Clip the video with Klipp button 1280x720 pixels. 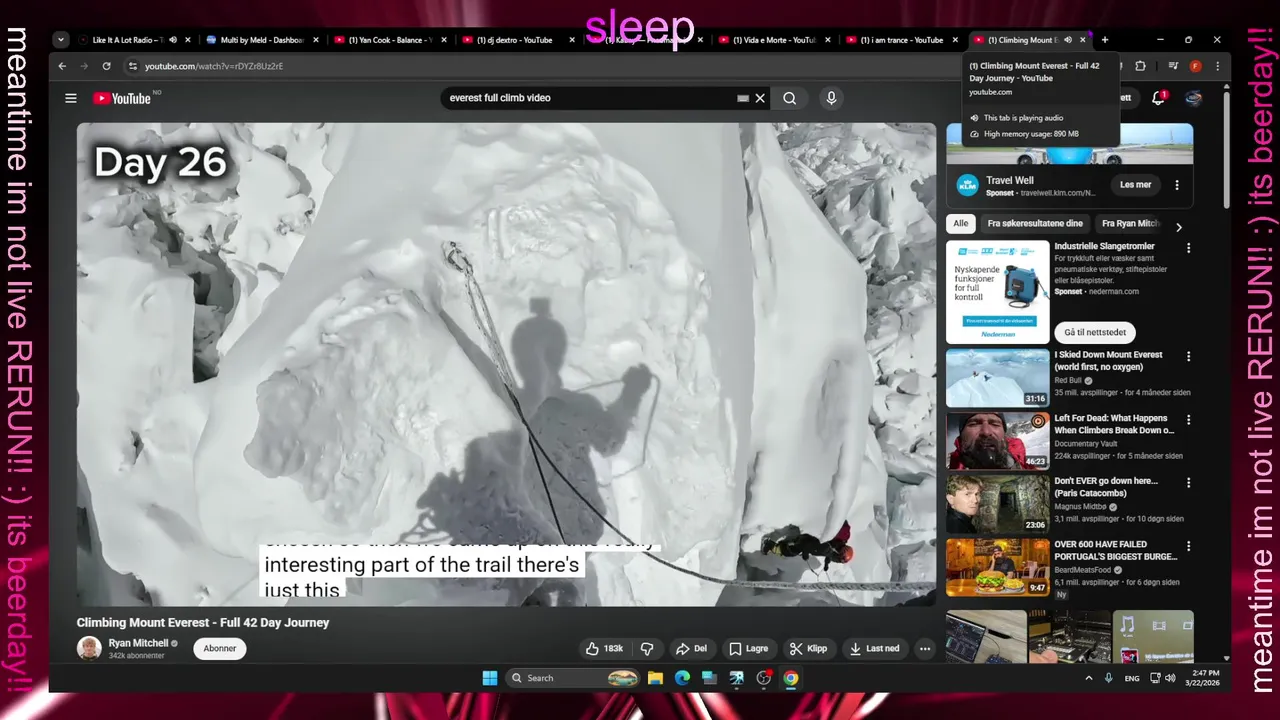(x=808, y=648)
